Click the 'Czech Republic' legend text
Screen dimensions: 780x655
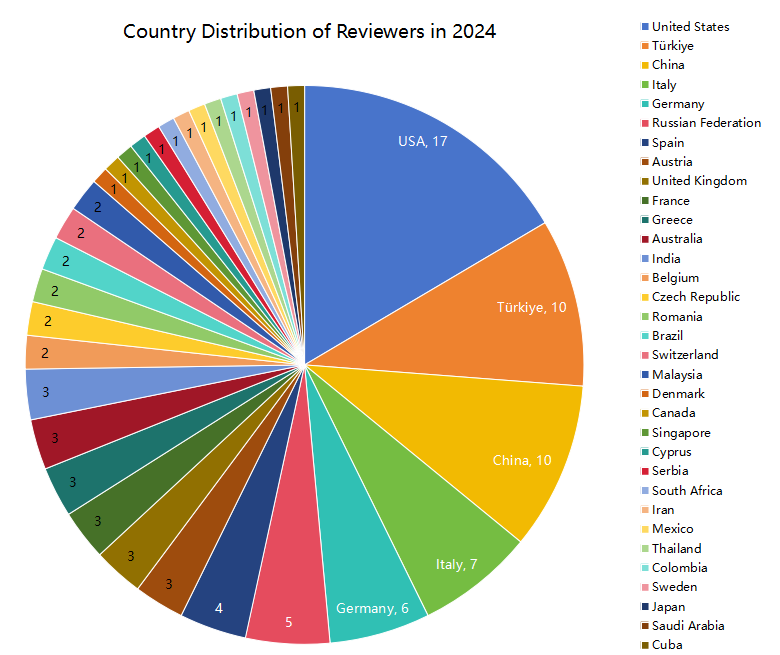(x=696, y=297)
